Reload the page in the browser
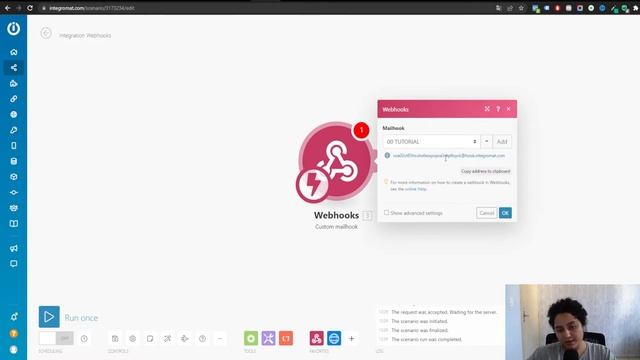640x360 pixels. (30, 8)
